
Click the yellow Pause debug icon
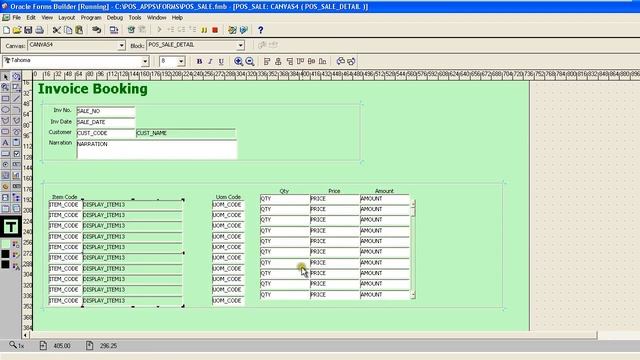[x=204, y=30]
